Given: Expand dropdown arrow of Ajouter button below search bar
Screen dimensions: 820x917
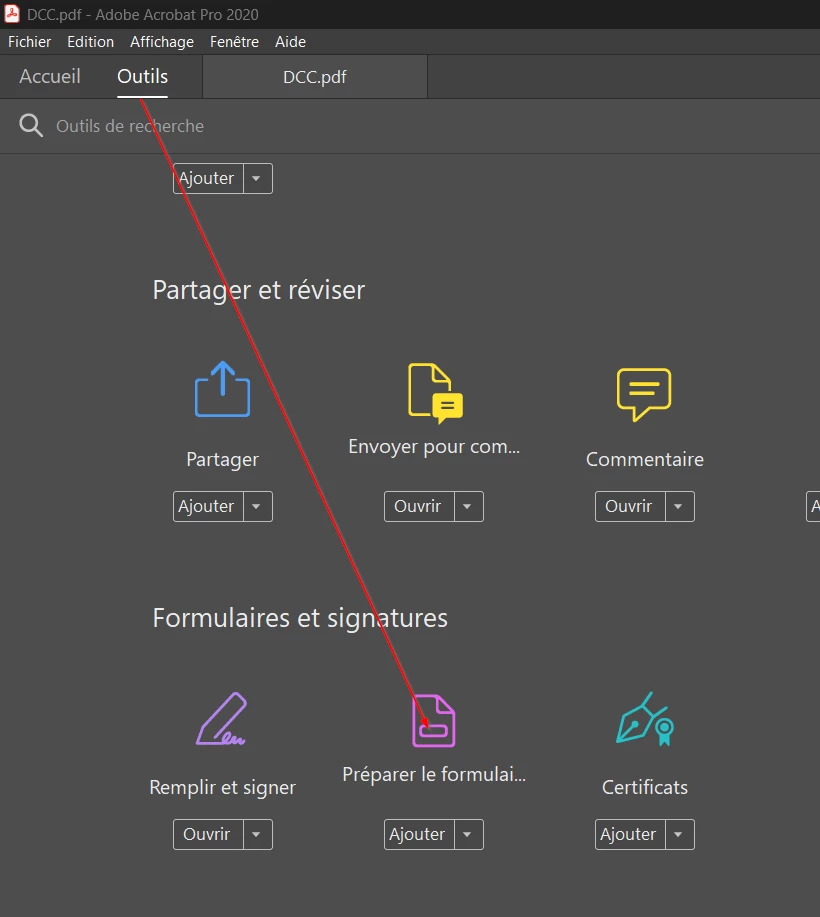Looking at the screenshot, I should [257, 178].
